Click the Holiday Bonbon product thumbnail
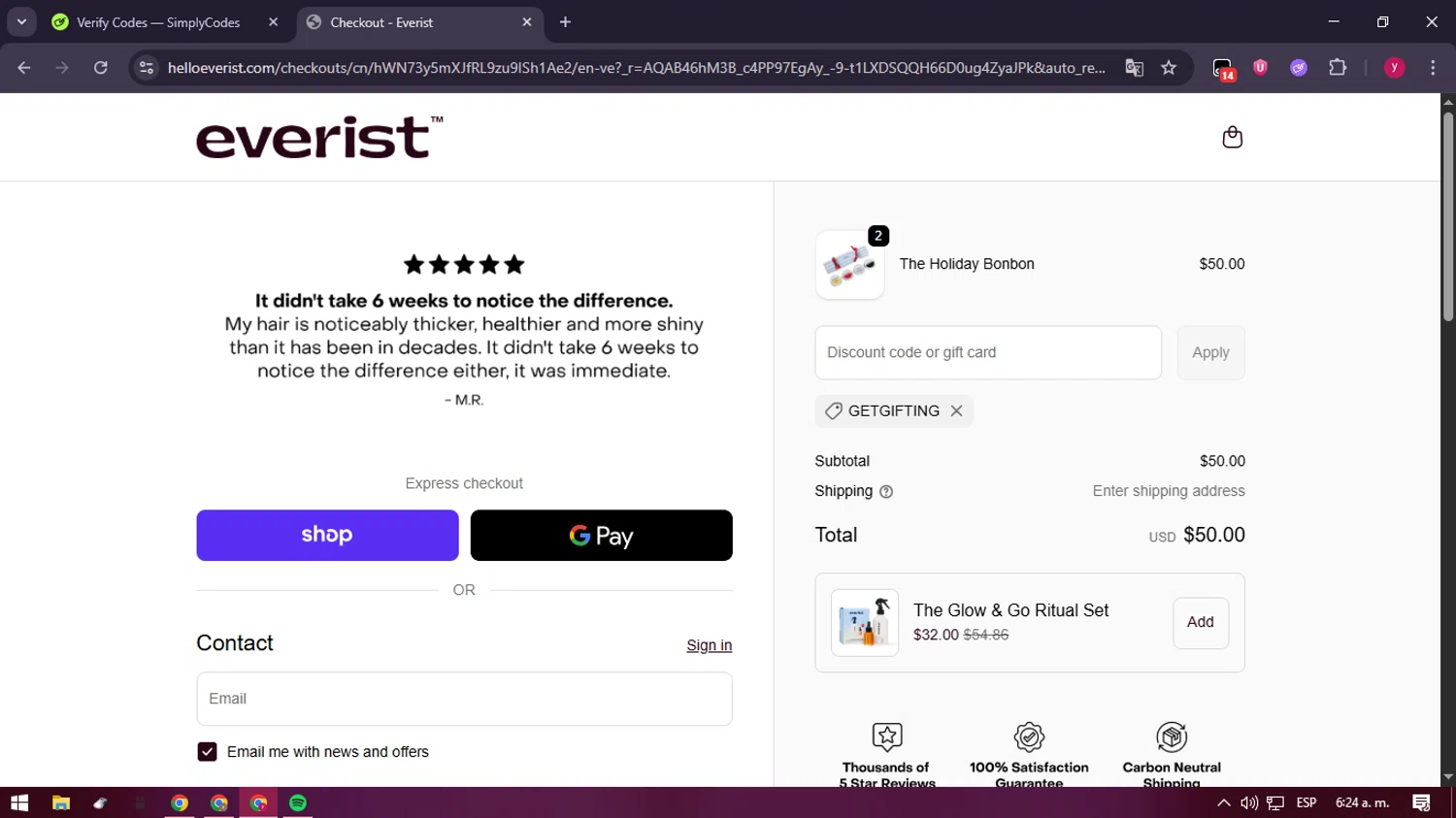This screenshot has width=1456, height=818. [849, 264]
